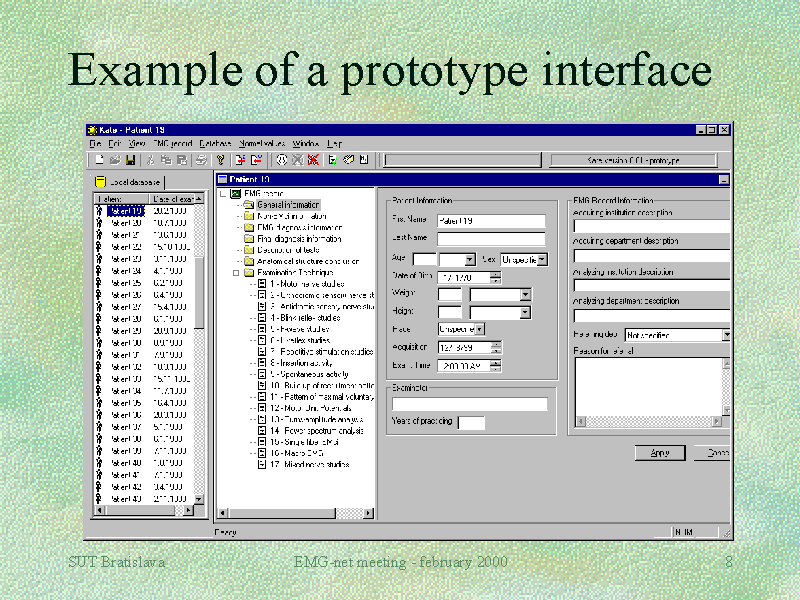The height and width of the screenshot is (600, 800).
Task: Switch to the Local database tab
Action: (x=130, y=182)
